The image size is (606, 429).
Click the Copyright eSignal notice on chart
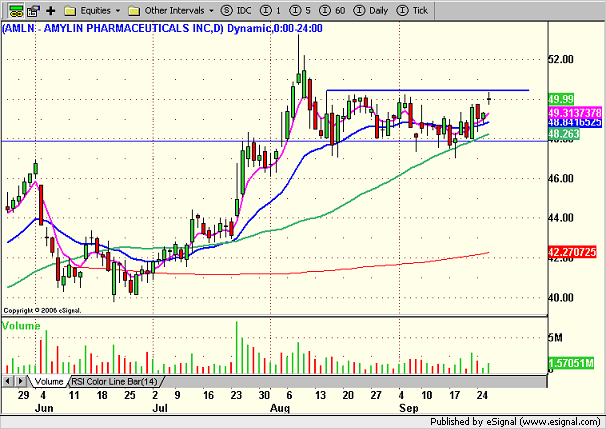tap(42, 310)
